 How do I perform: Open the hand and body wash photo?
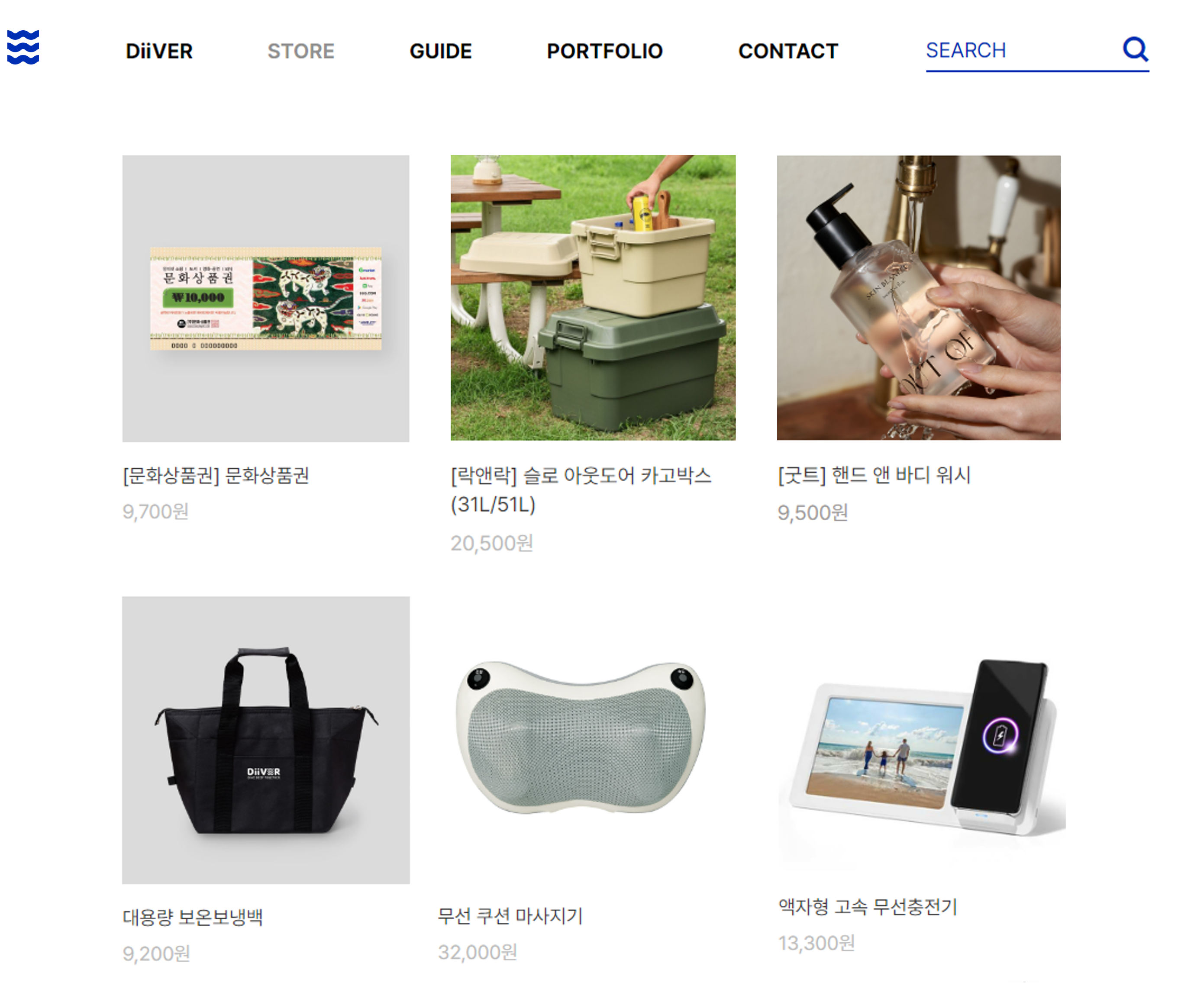pyautogui.click(x=919, y=298)
